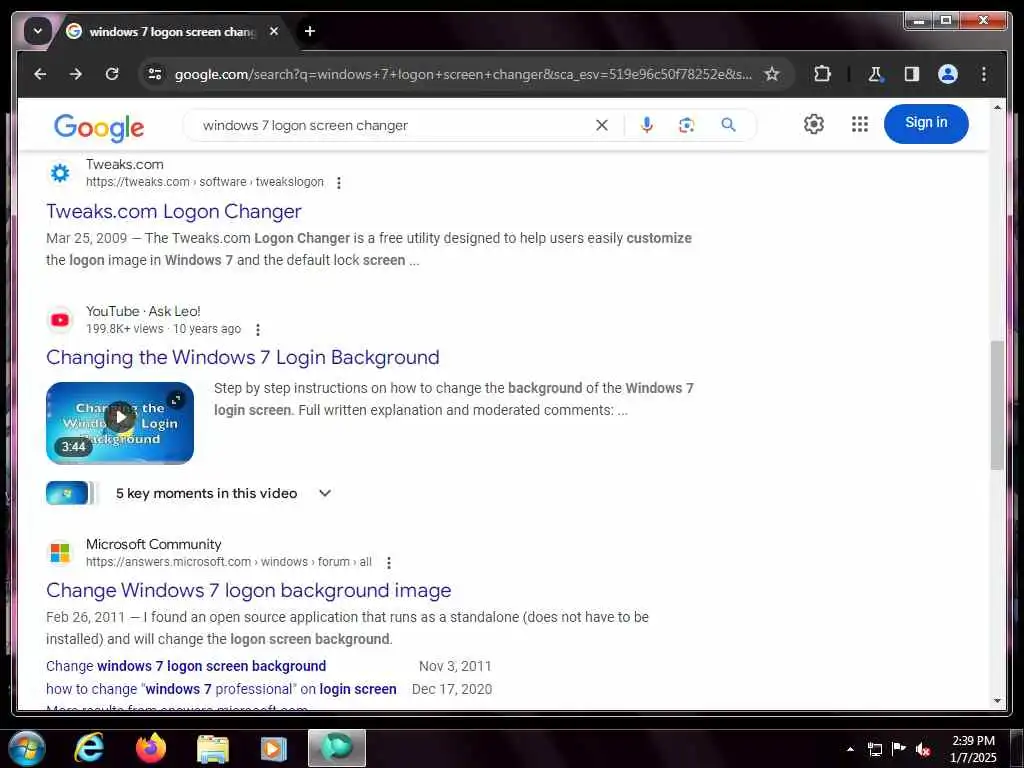
Task: Open Google quick settings gear
Action: click(814, 124)
